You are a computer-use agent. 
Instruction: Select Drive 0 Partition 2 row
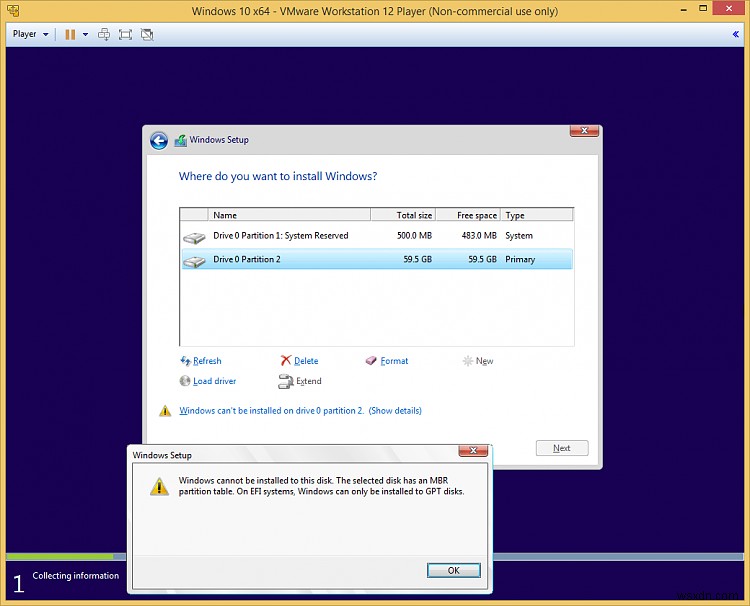377,259
